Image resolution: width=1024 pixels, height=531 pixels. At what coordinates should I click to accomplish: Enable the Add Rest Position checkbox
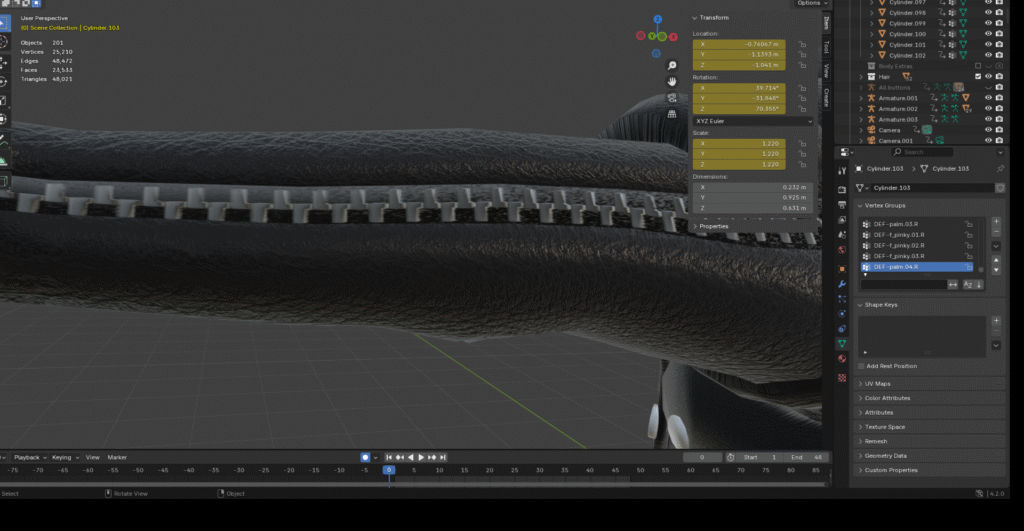click(861, 366)
